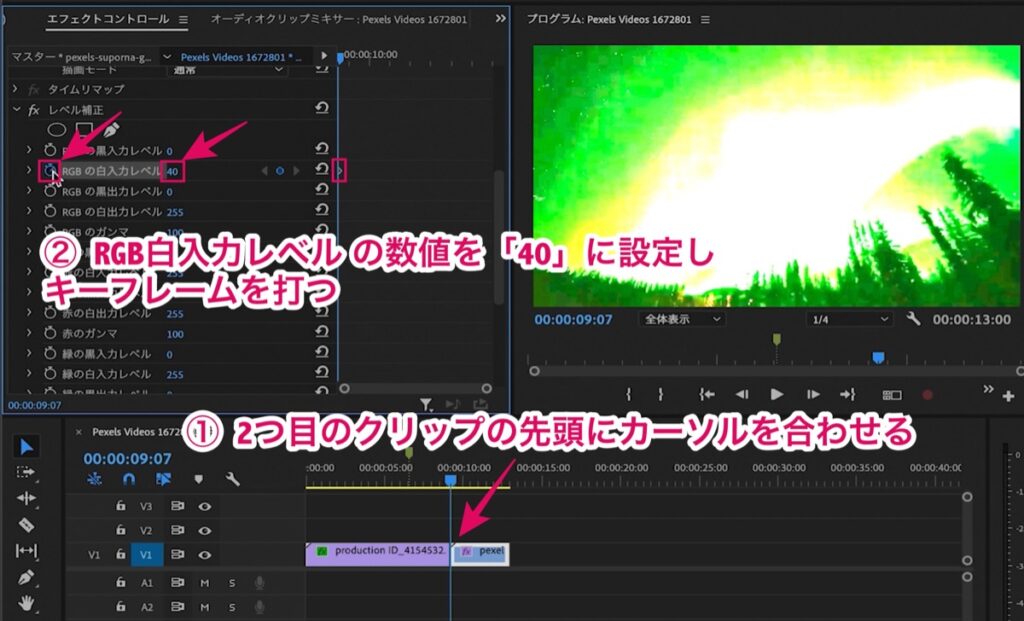The width and height of the screenshot is (1024, 621).
Task: Toggle stopwatch for RGB の白入力レベル
Action: pos(50,170)
